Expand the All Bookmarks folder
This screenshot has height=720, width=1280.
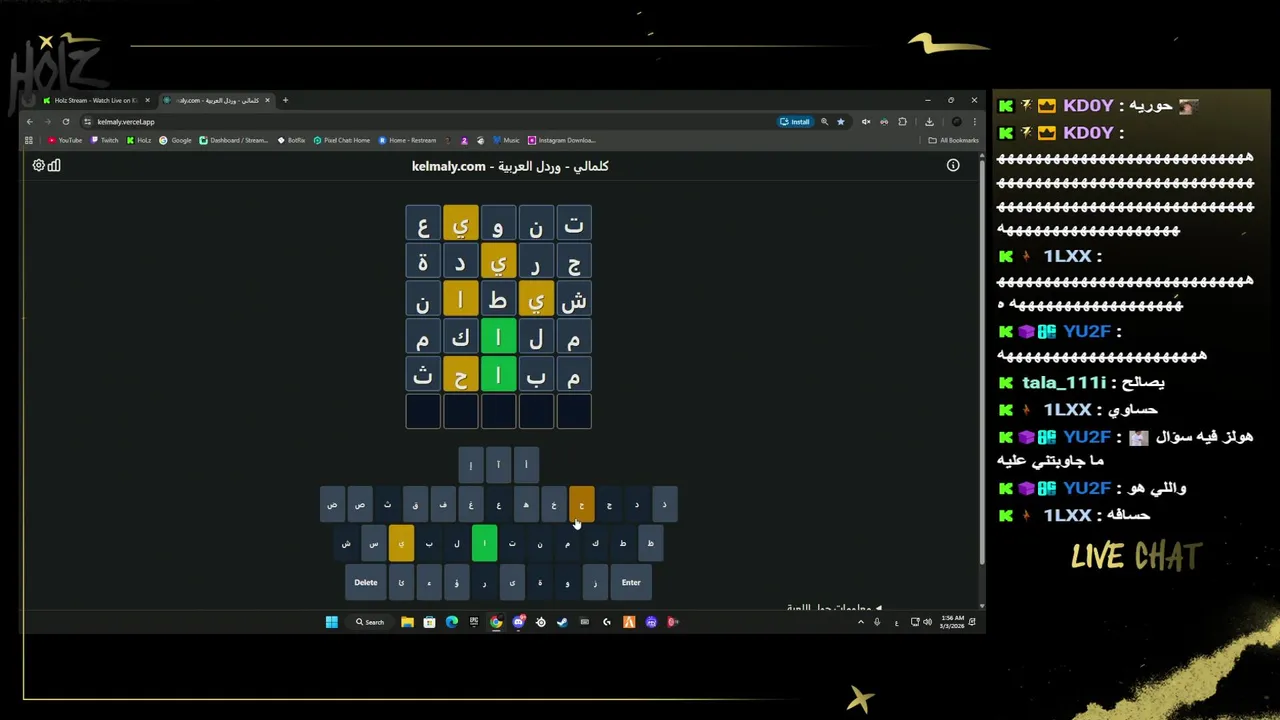pos(953,140)
